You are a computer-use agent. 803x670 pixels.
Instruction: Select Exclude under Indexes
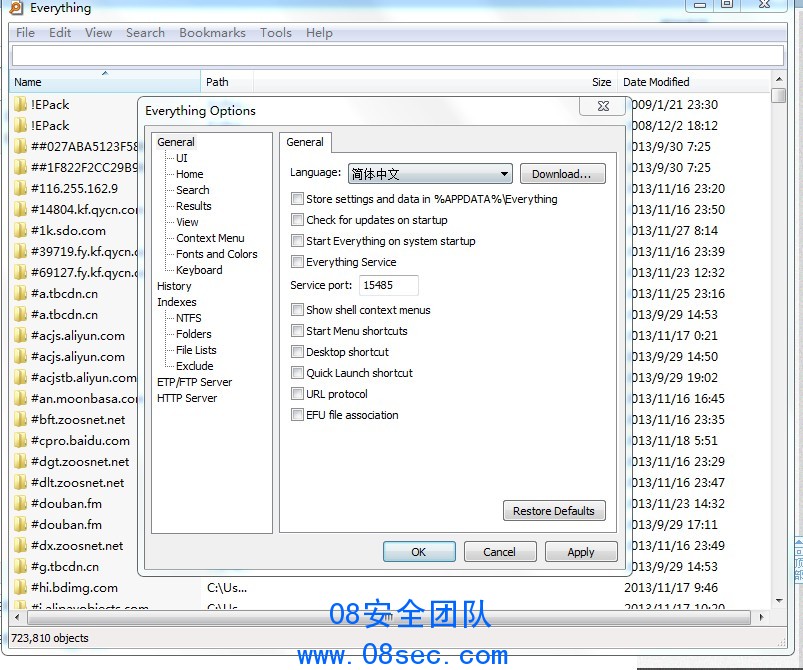[195, 366]
